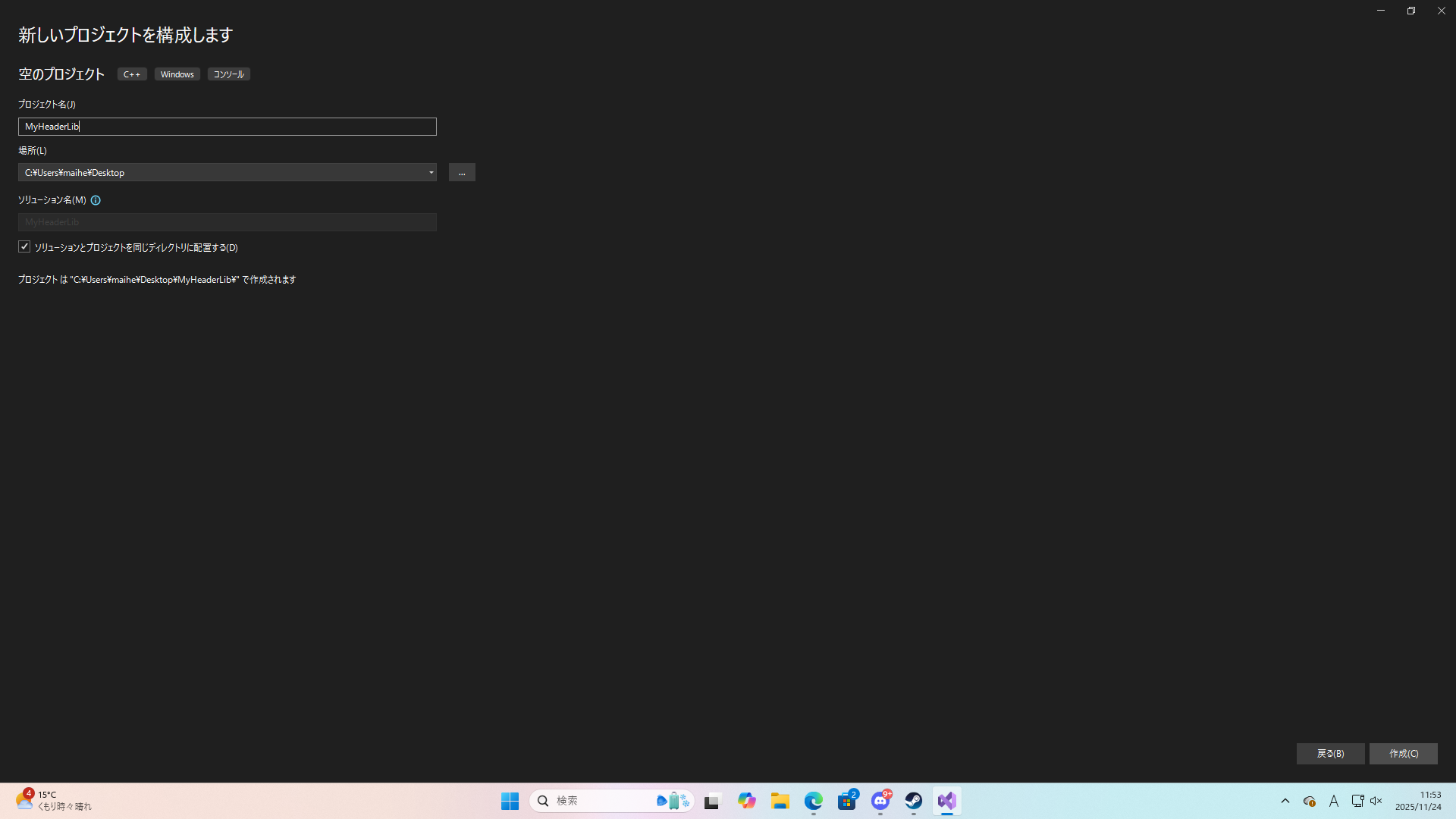Click the 戻る(B) back button

[x=1330, y=754]
